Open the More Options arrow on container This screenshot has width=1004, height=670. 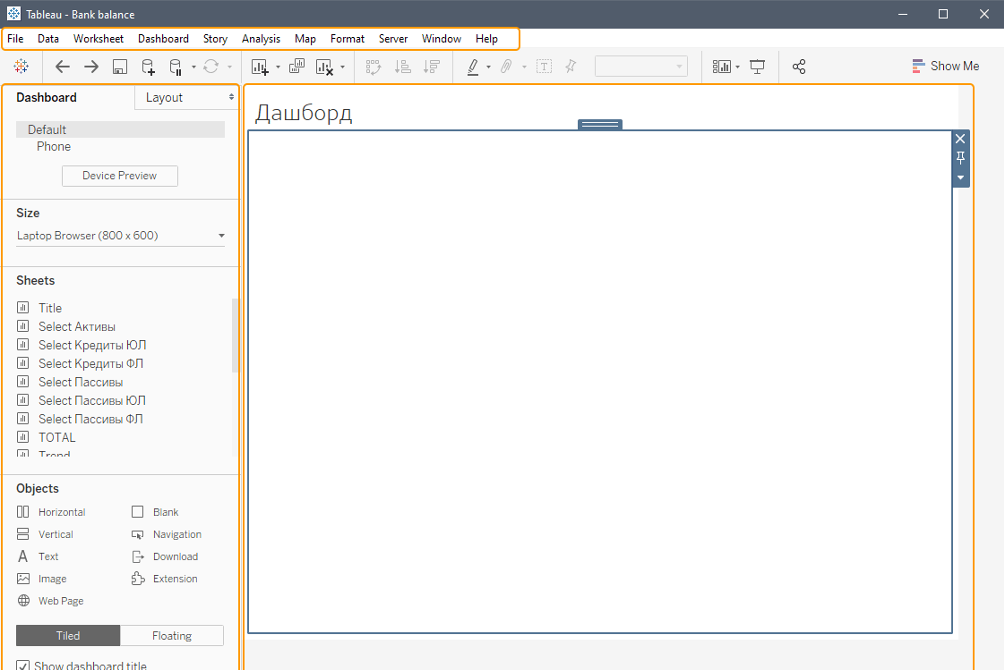(x=960, y=177)
